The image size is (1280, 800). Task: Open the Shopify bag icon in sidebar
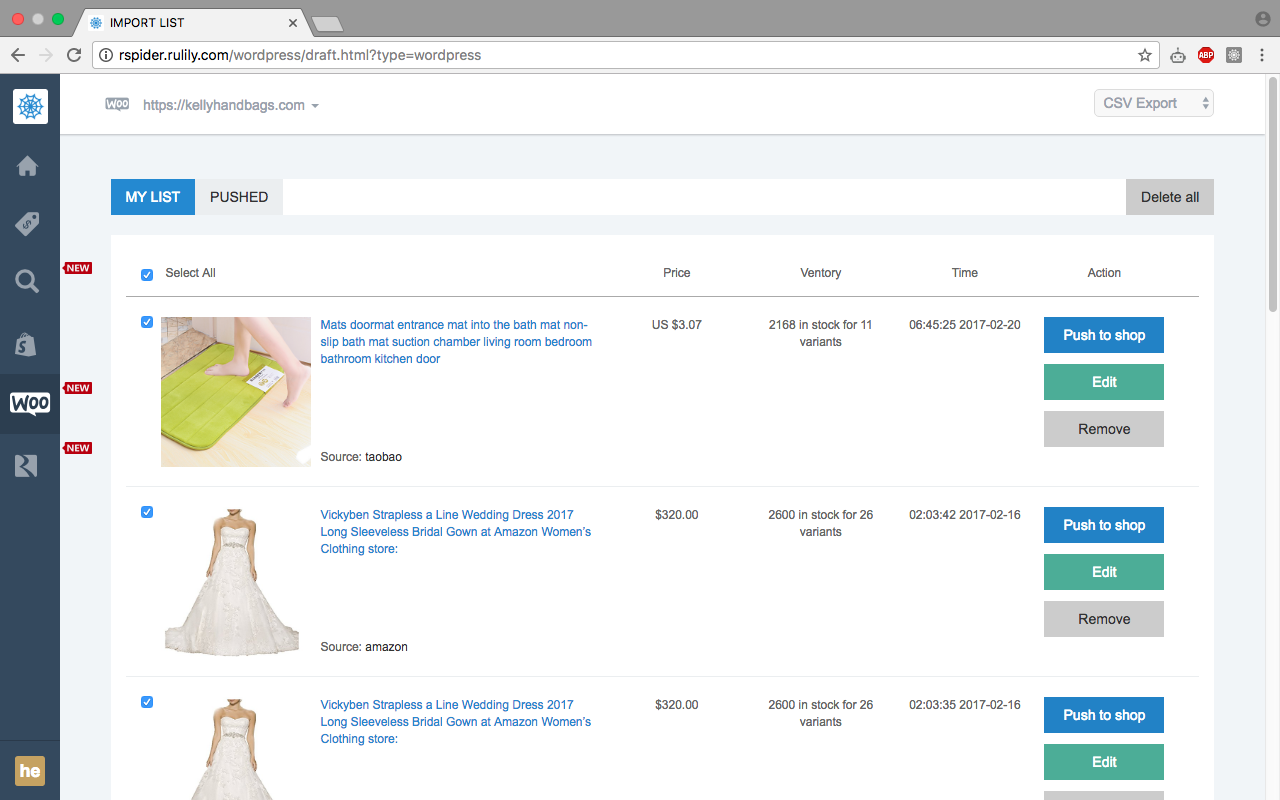[x=27, y=344]
